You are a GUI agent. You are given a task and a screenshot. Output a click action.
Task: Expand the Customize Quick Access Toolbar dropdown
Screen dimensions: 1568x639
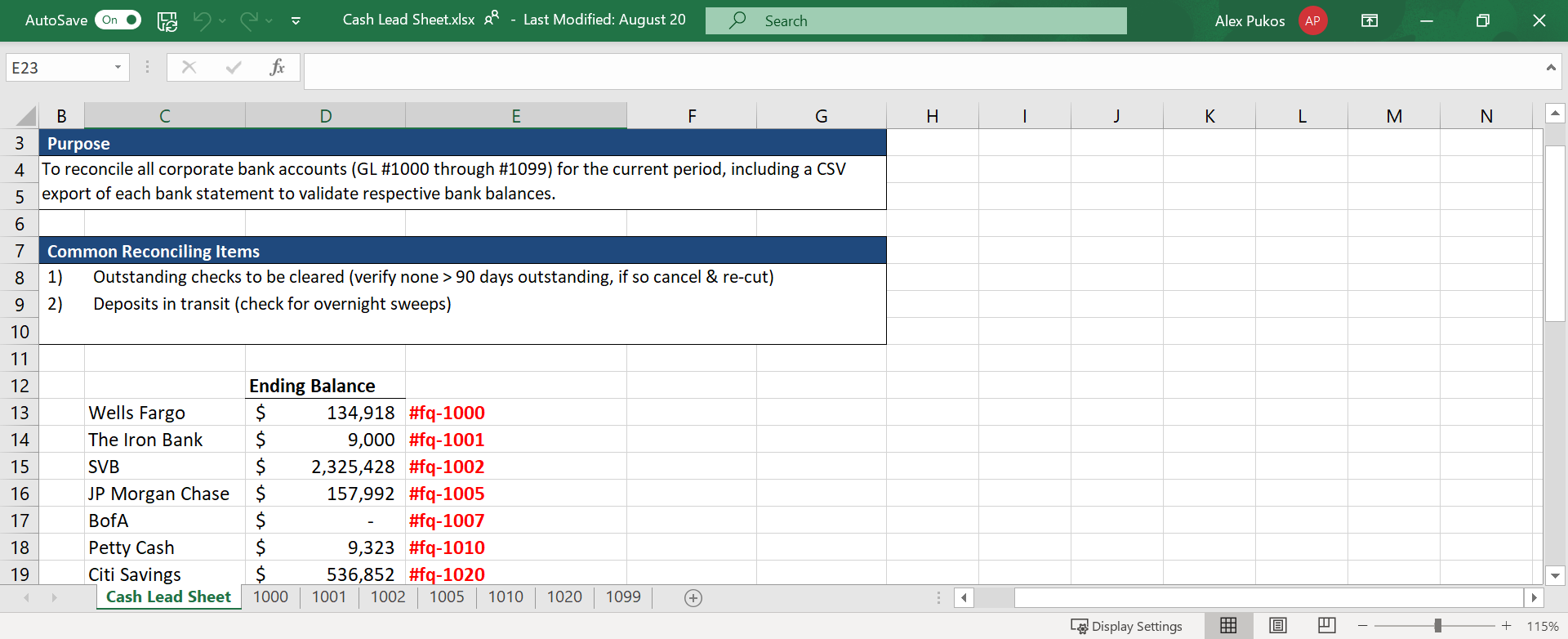coord(296,21)
